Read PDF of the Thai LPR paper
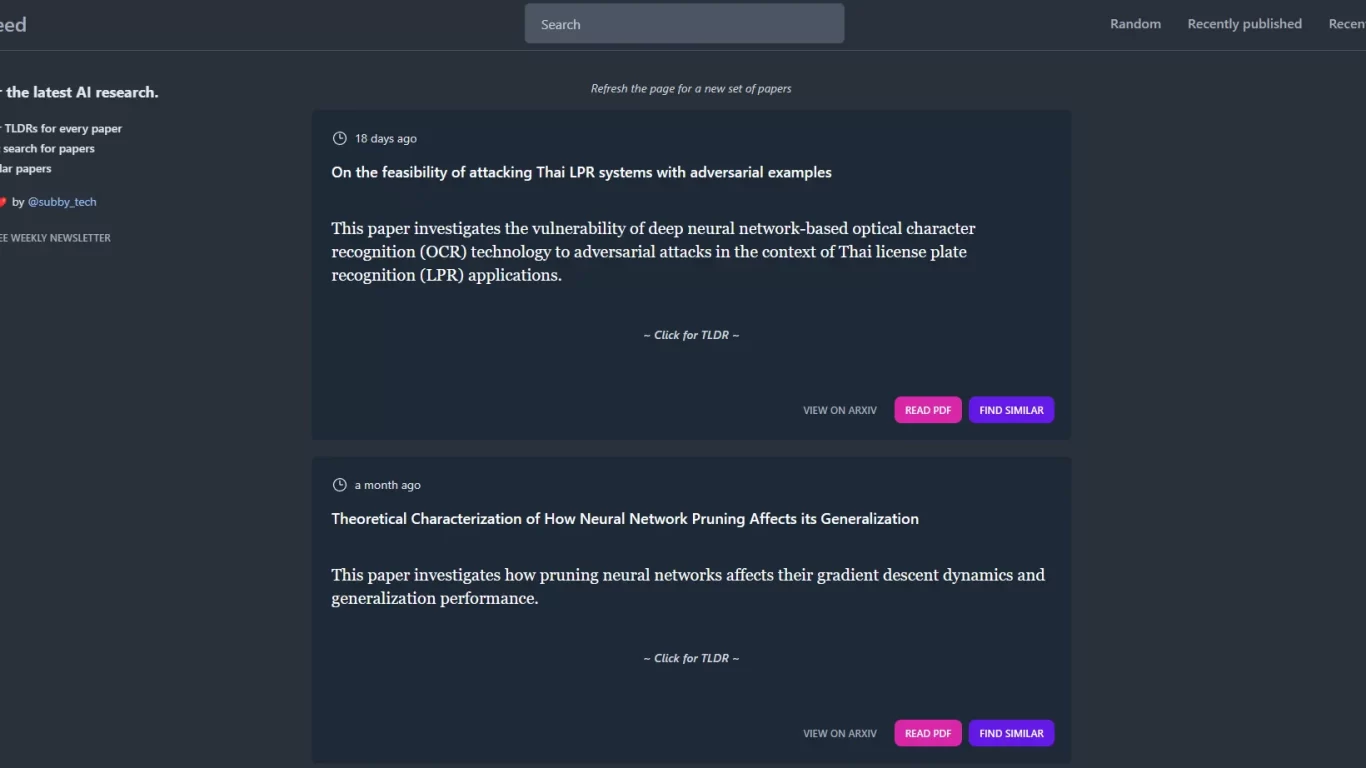The image size is (1366, 768). [x=927, y=410]
